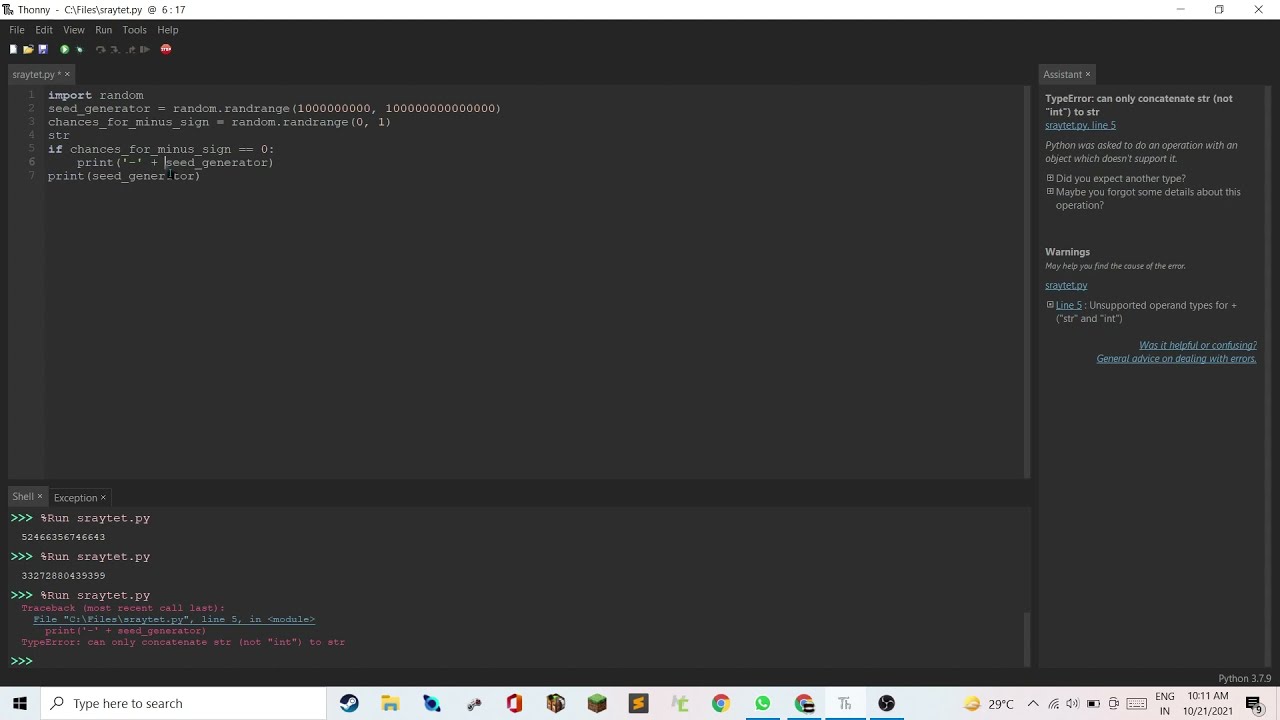The image size is (1280, 720).
Task: Click the Python 3.7.9 status bar label
Action: click(x=1244, y=678)
